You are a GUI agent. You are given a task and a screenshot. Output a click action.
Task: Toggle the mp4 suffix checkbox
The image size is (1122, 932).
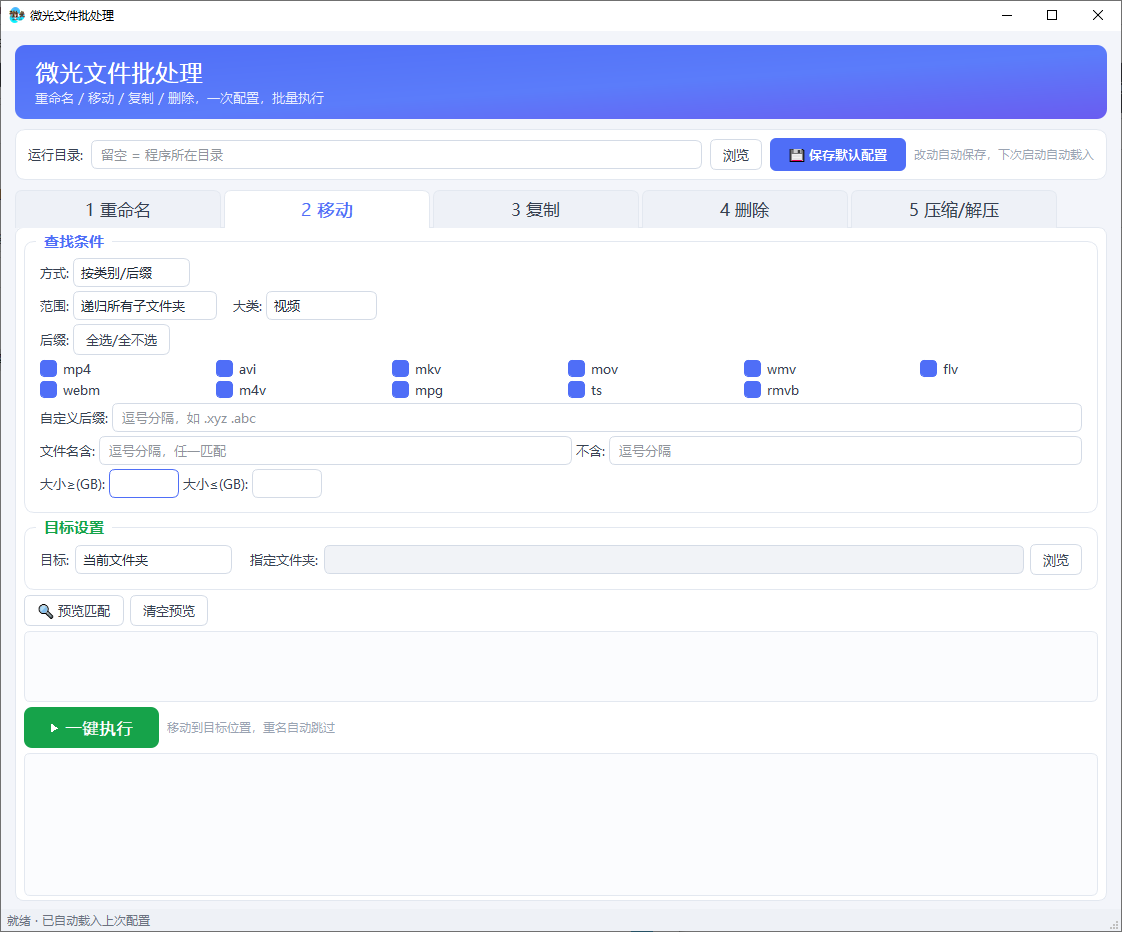tap(49, 369)
